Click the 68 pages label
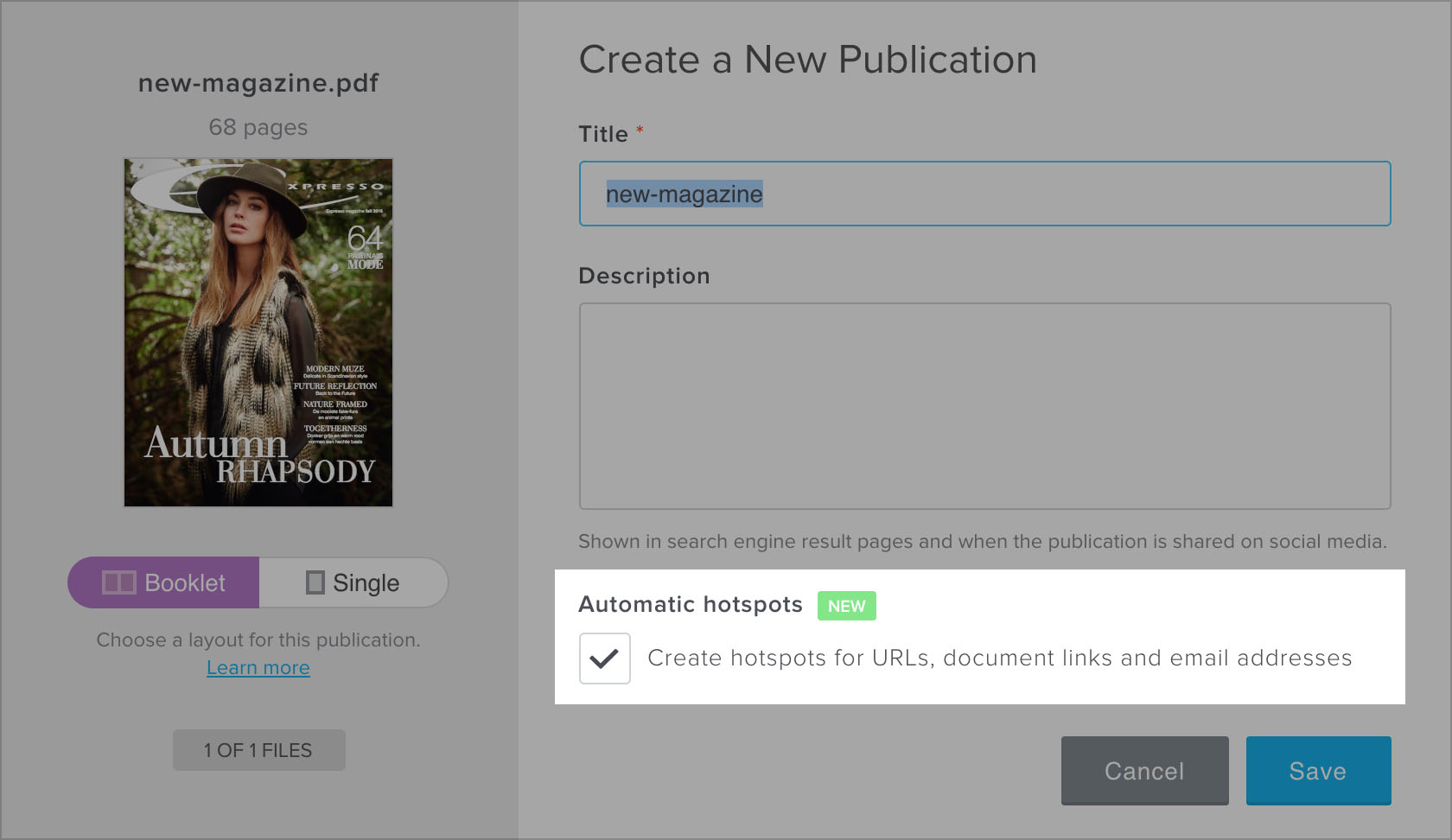1452x840 pixels. coord(258,127)
